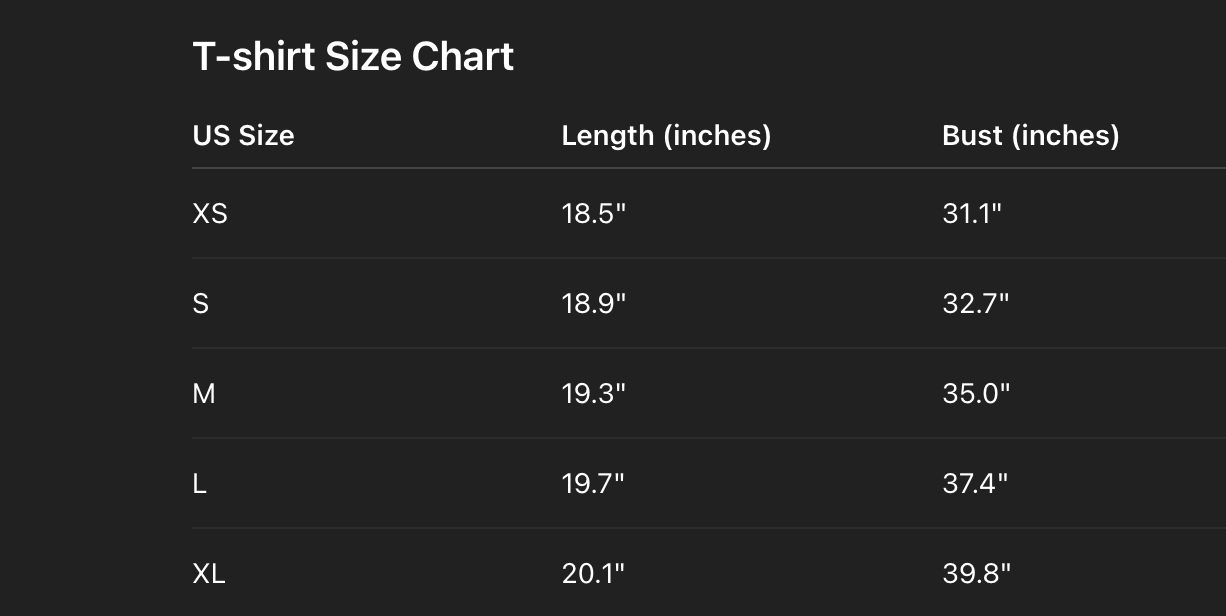This screenshot has width=1226, height=616.
Task: Click the M size cell
Action: coord(204,394)
